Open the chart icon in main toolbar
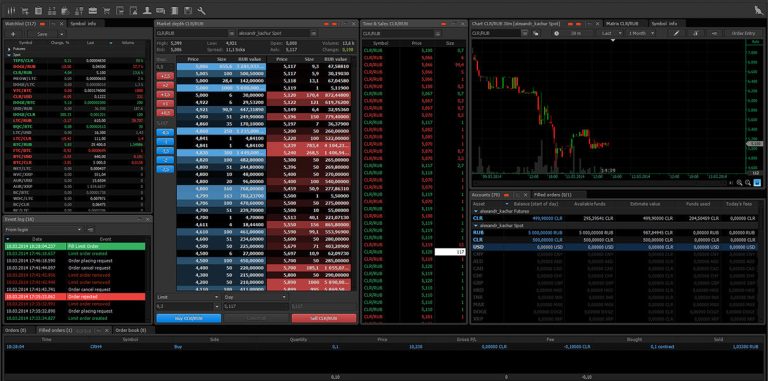Viewport: 768px width, 381px height. click(x=12, y=10)
